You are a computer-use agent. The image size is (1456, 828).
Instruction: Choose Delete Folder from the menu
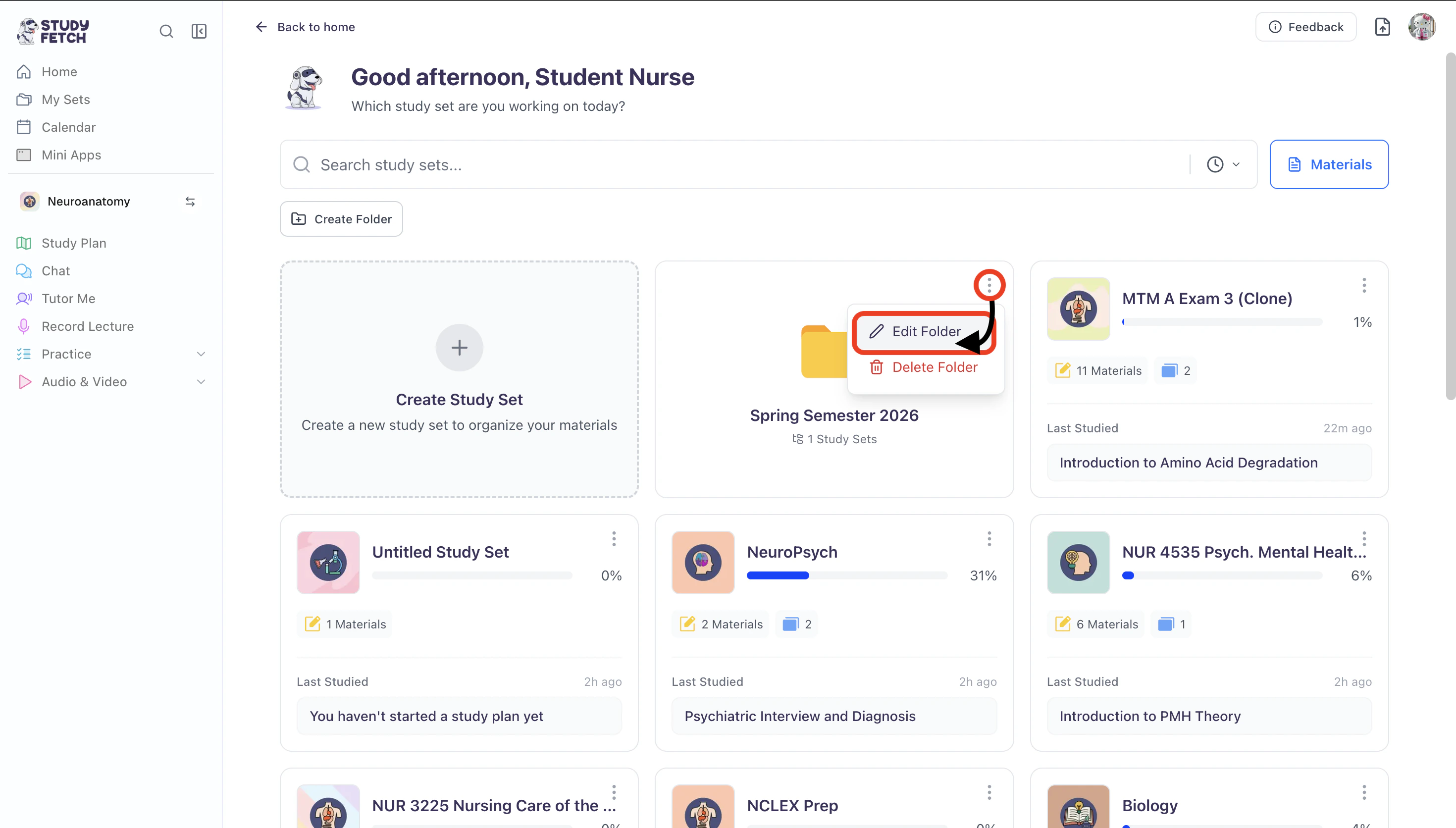pyautogui.click(x=926, y=367)
